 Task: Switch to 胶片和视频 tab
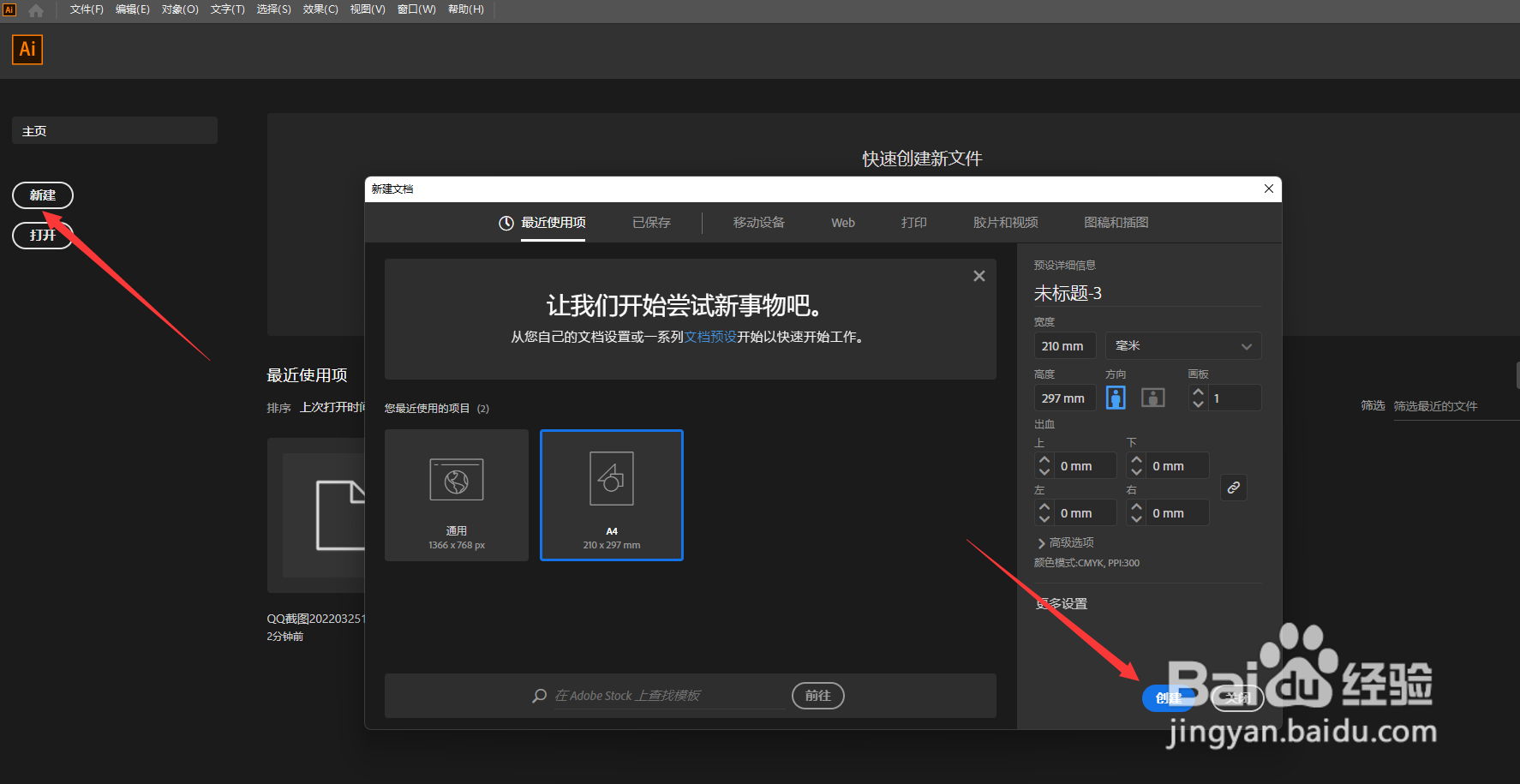1005,223
